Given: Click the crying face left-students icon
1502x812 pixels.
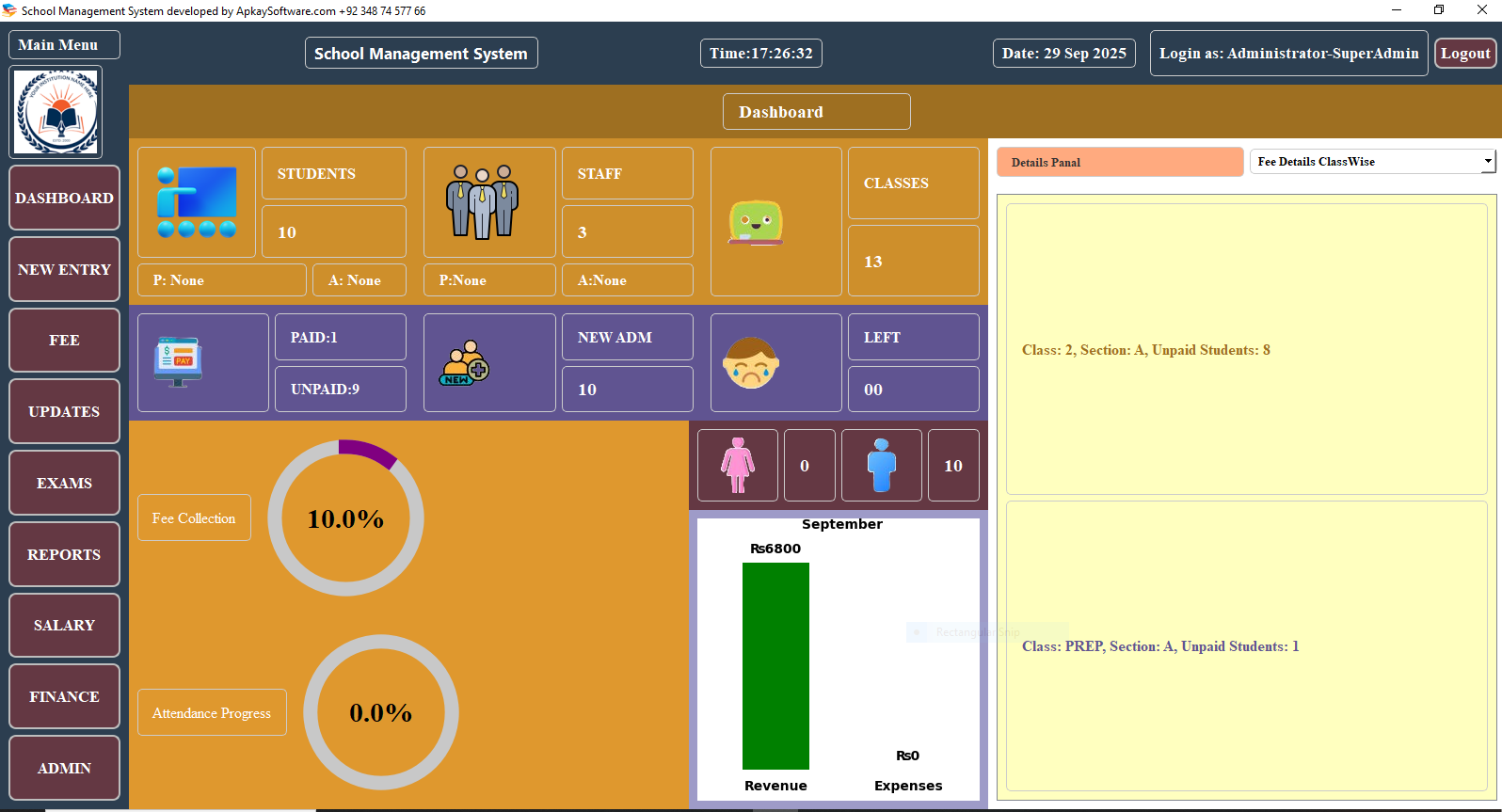Looking at the screenshot, I should point(750,363).
